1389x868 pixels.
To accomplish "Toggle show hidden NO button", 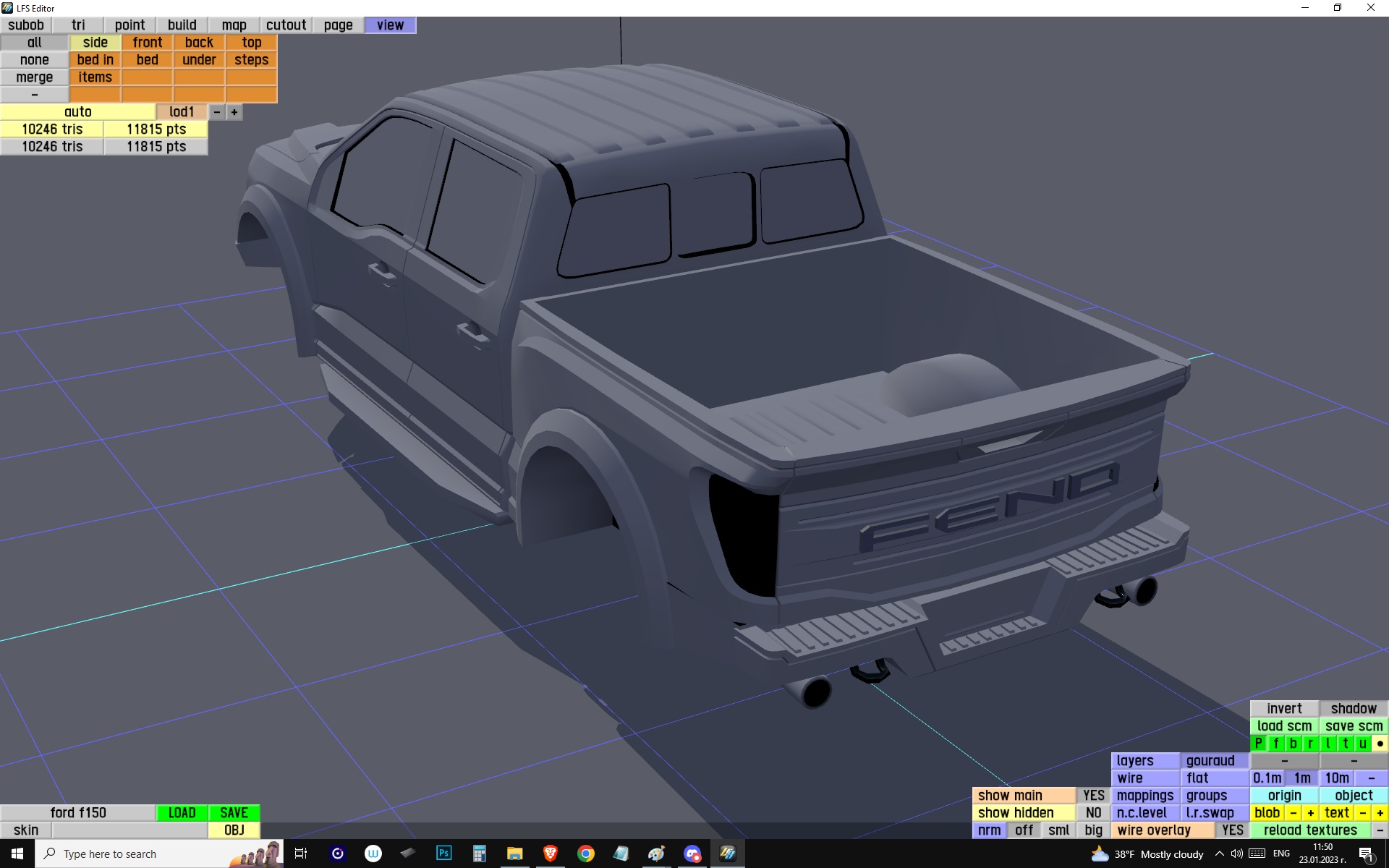I will [x=1093, y=813].
